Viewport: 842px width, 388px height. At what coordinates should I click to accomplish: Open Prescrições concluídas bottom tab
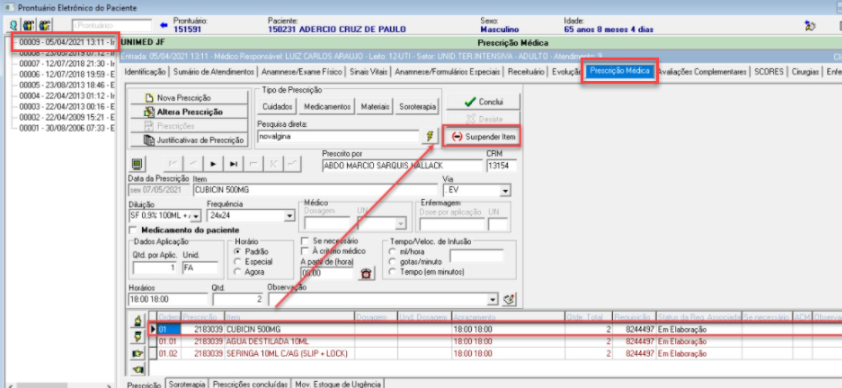coord(250,384)
